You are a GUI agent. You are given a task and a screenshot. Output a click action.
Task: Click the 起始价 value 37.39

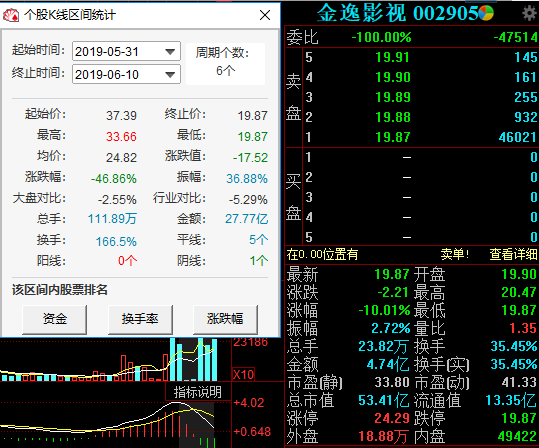tap(121, 116)
